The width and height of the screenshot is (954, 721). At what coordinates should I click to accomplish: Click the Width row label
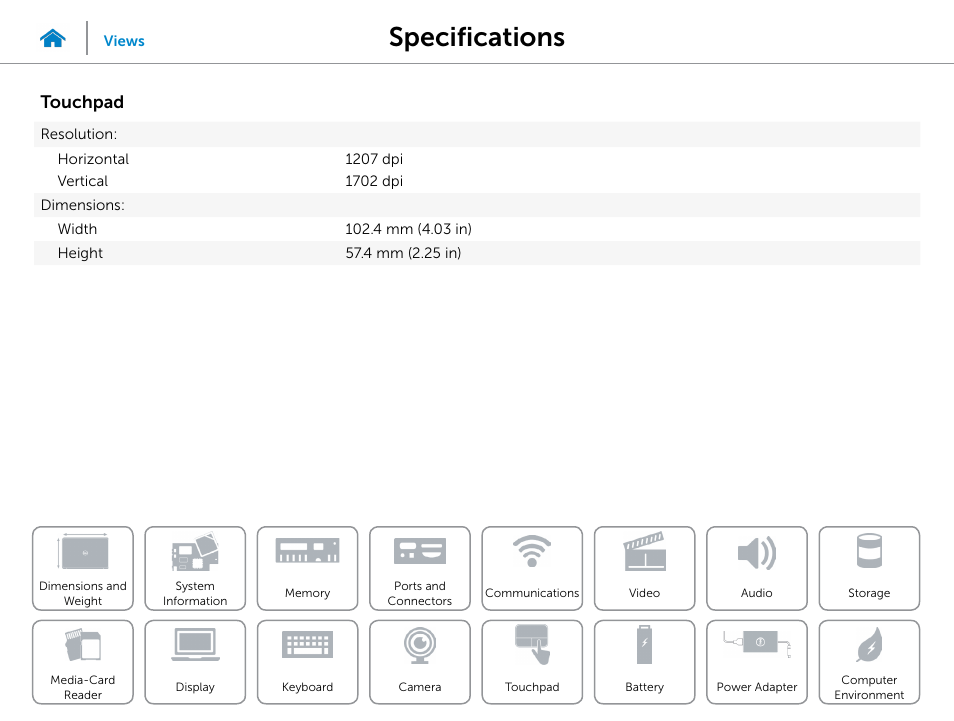[77, 229]
